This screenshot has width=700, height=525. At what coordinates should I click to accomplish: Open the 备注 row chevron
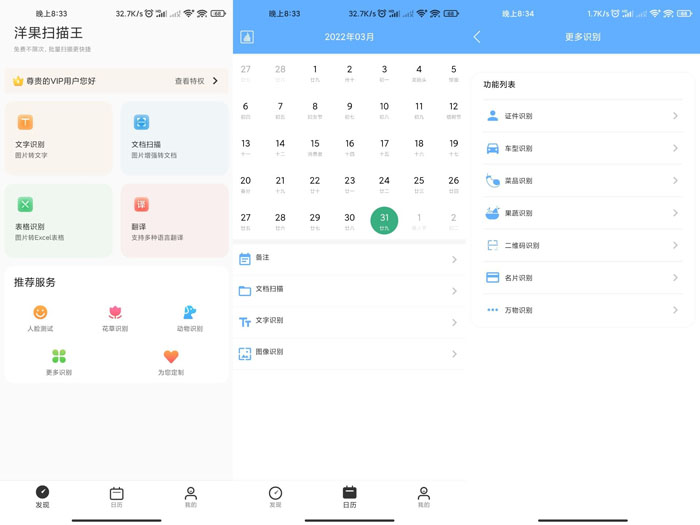(x=454, y=259)
